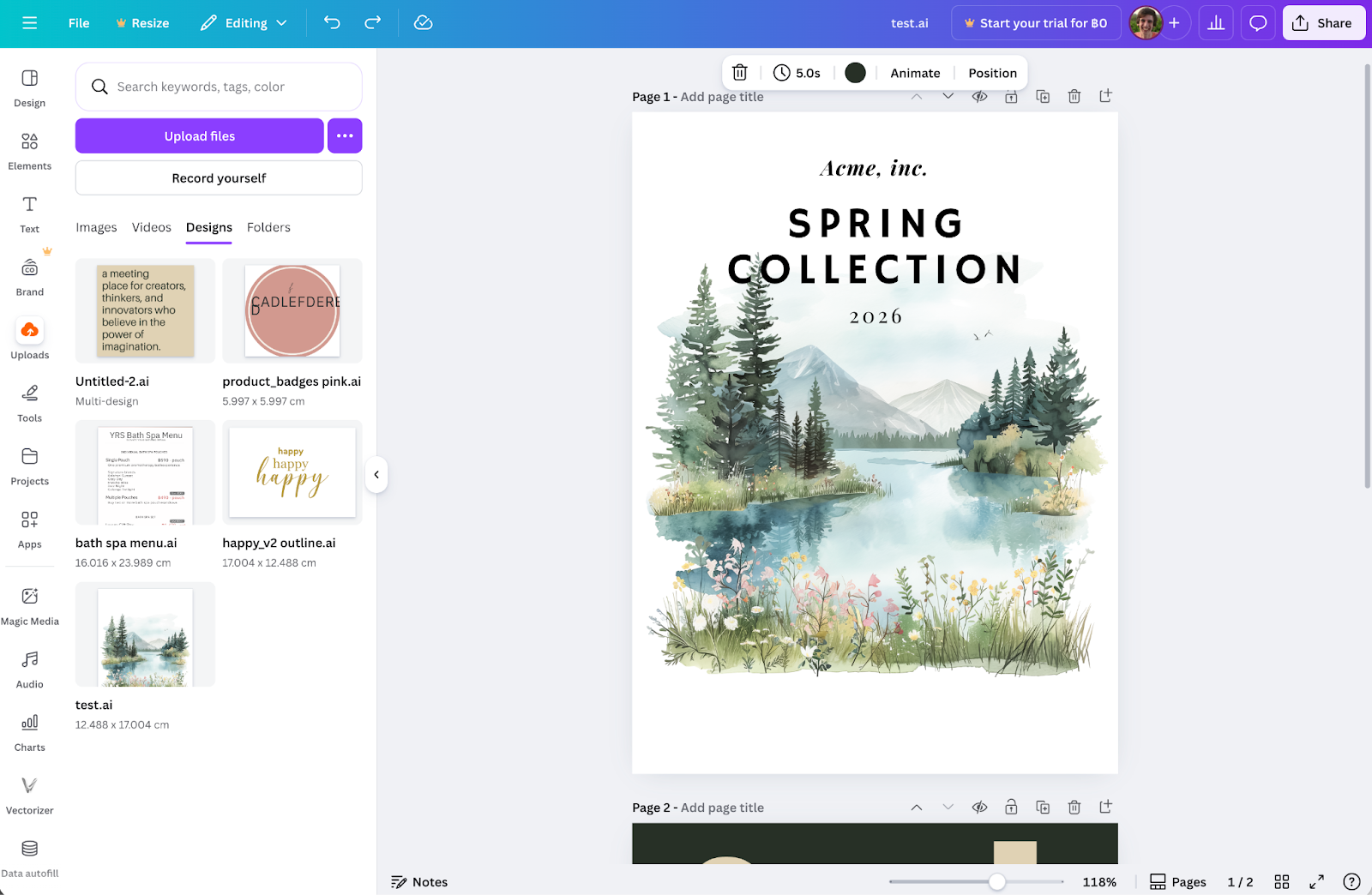Click the Upload files button
Viewport: 1372px width, 895px height.
point(199,135)
